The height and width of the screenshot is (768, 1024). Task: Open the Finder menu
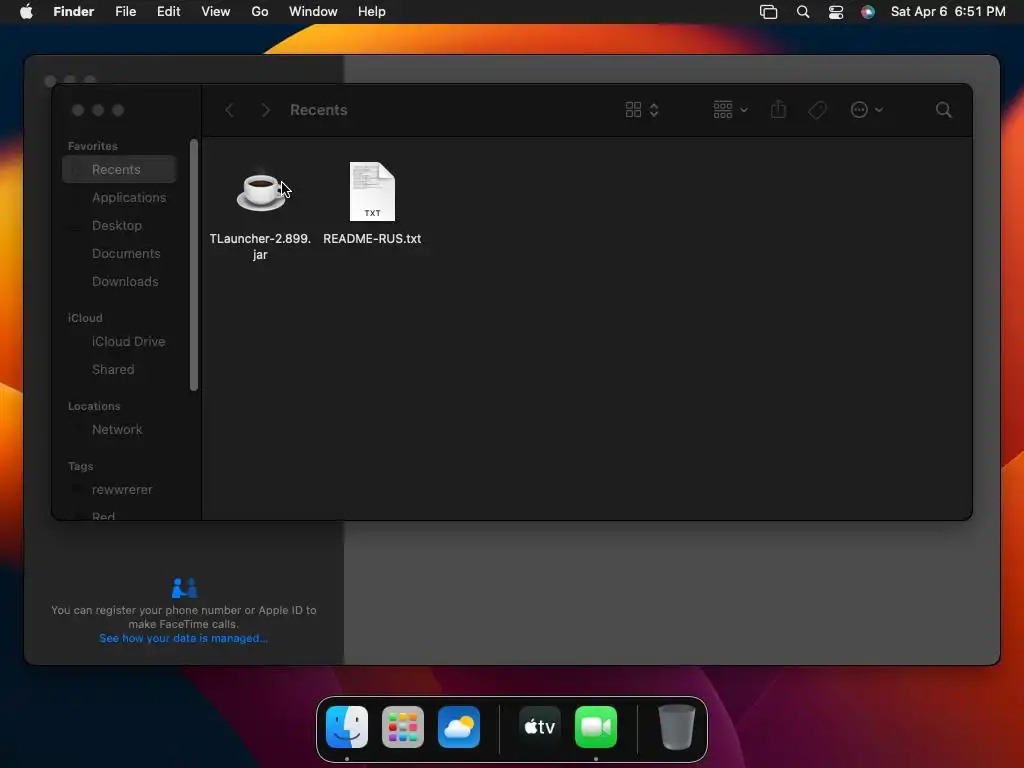73,12
